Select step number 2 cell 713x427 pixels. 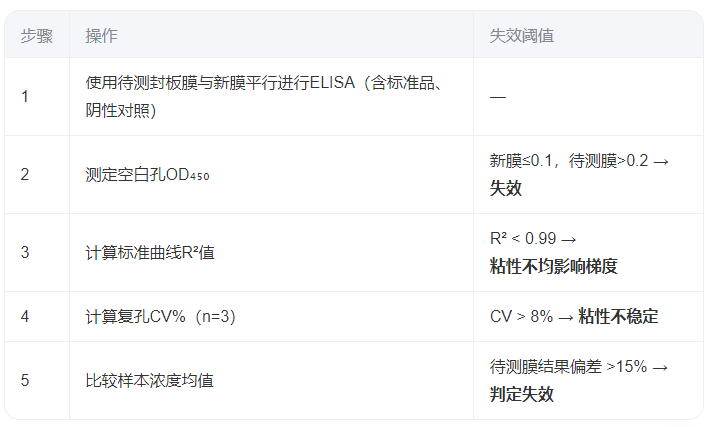tap(25, 175)
